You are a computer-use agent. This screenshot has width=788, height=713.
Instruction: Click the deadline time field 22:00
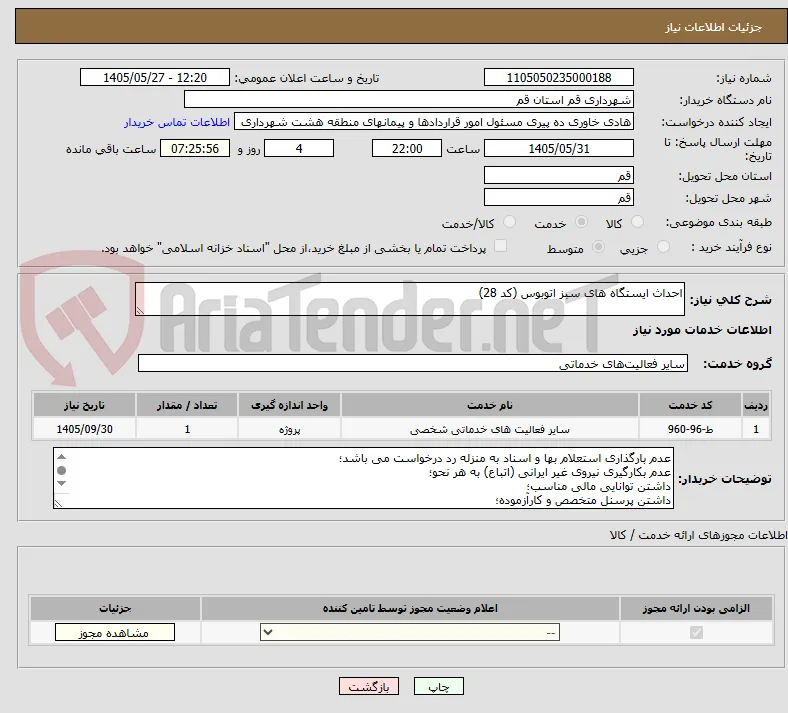tap(407, 149)
